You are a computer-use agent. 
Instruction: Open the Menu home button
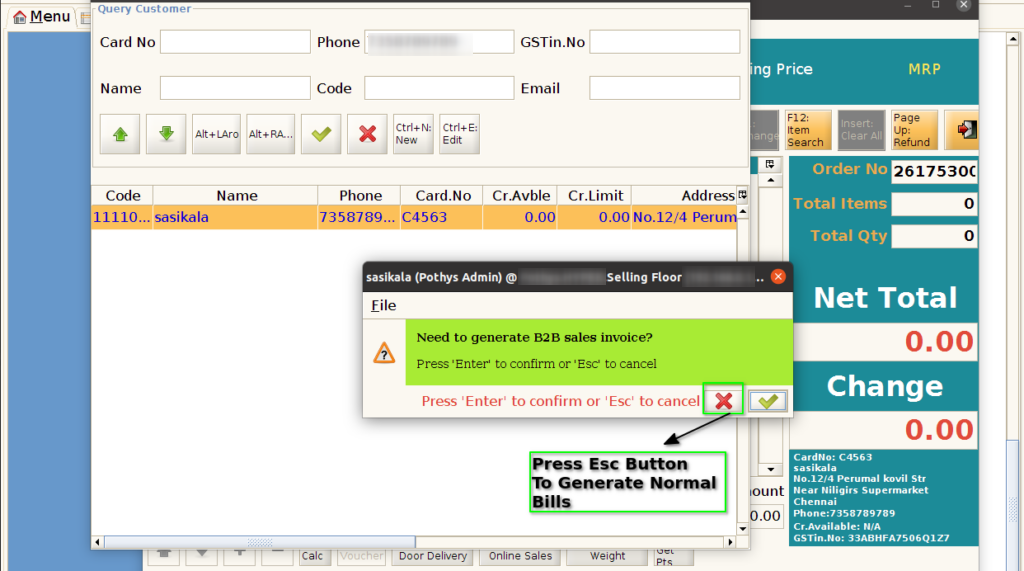point(42,16)
